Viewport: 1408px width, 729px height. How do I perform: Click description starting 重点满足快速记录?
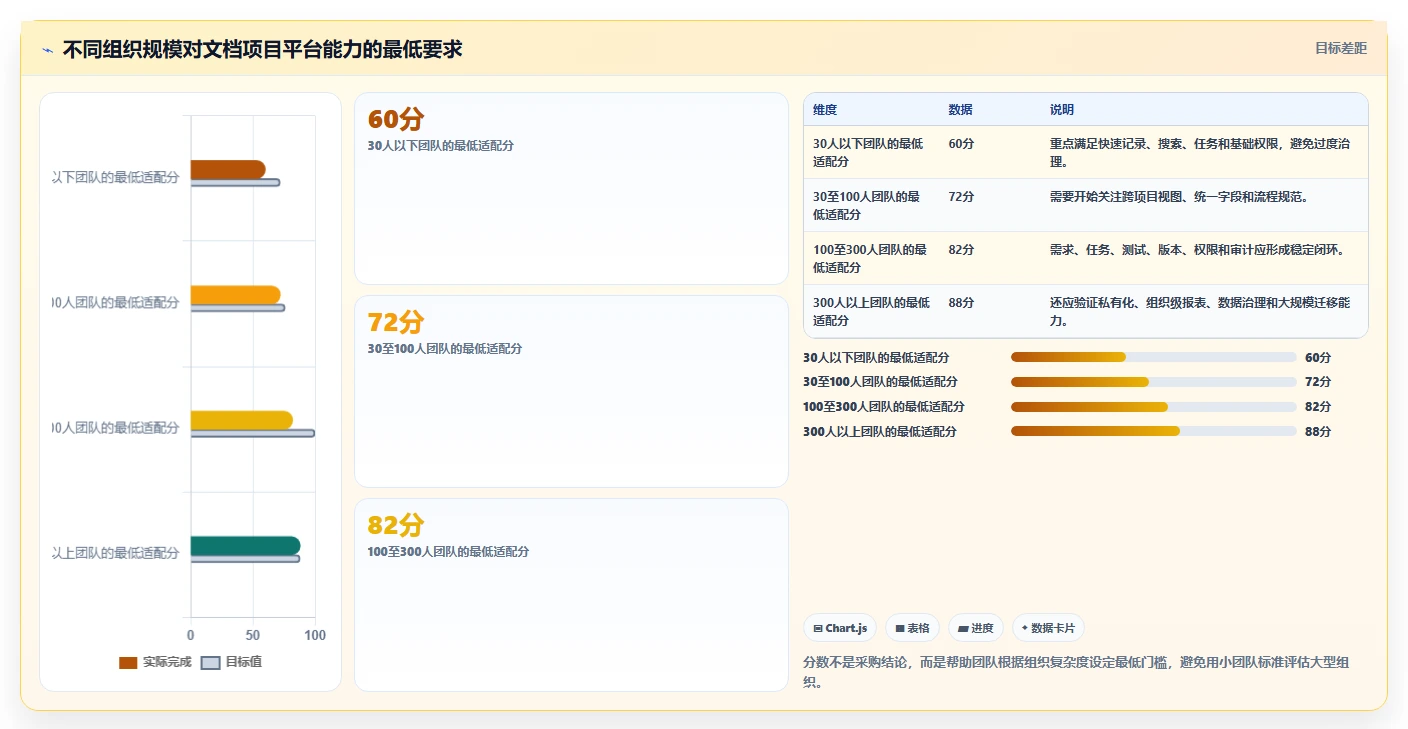(x=1200, y=152)
